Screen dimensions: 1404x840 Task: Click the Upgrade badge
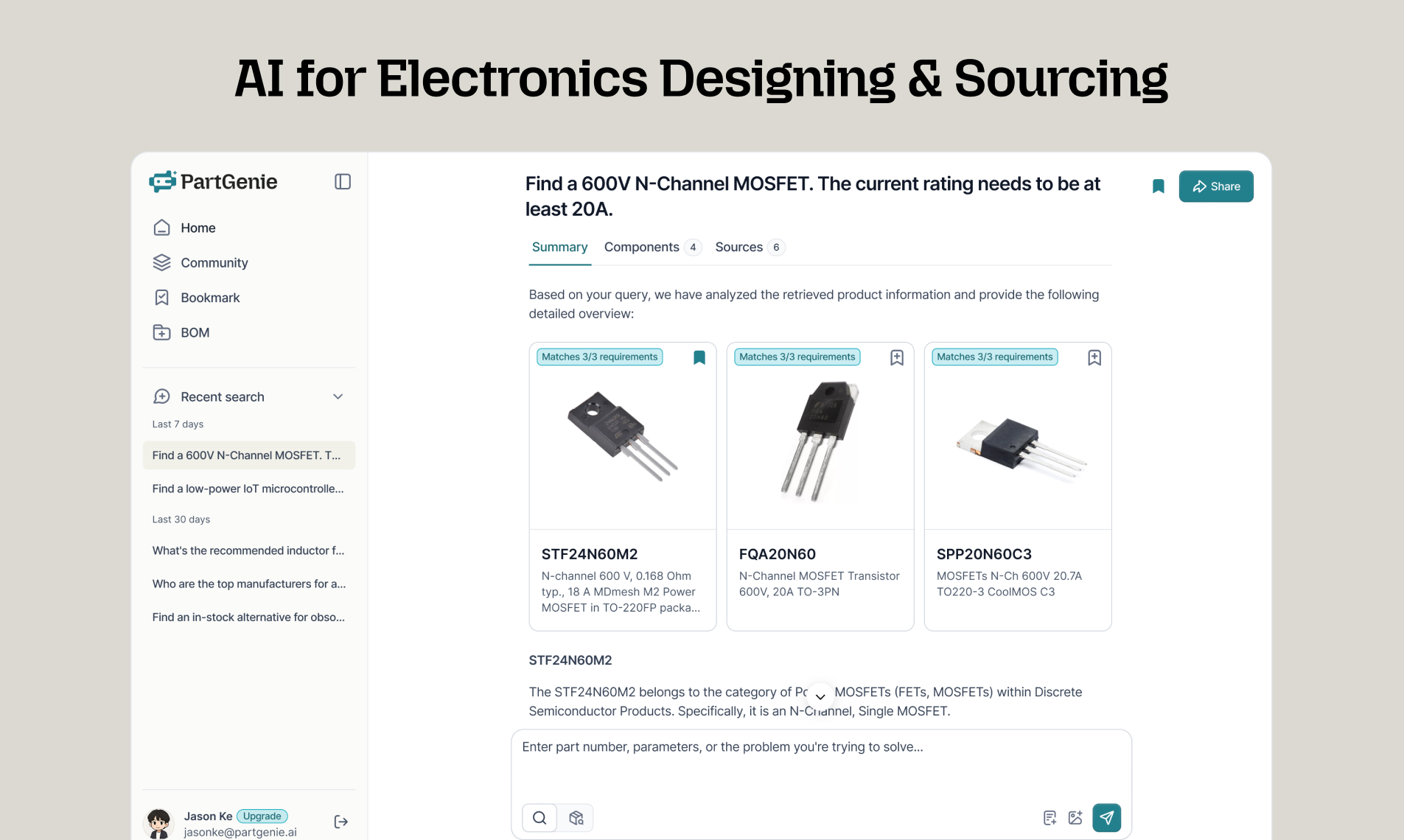pos(262,816)
